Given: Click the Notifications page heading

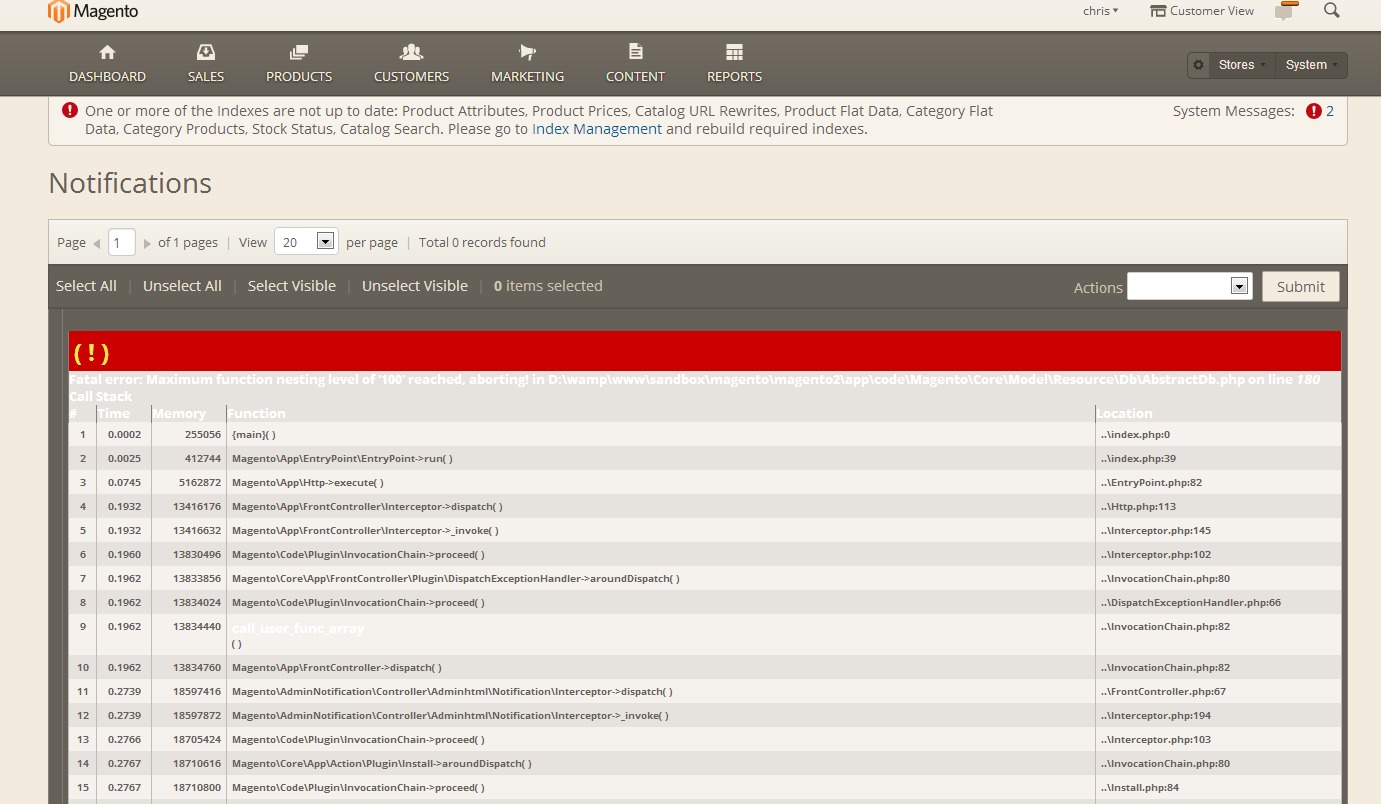Looking at the screenshot, I should pyautogui.click(x=130, y=183).
